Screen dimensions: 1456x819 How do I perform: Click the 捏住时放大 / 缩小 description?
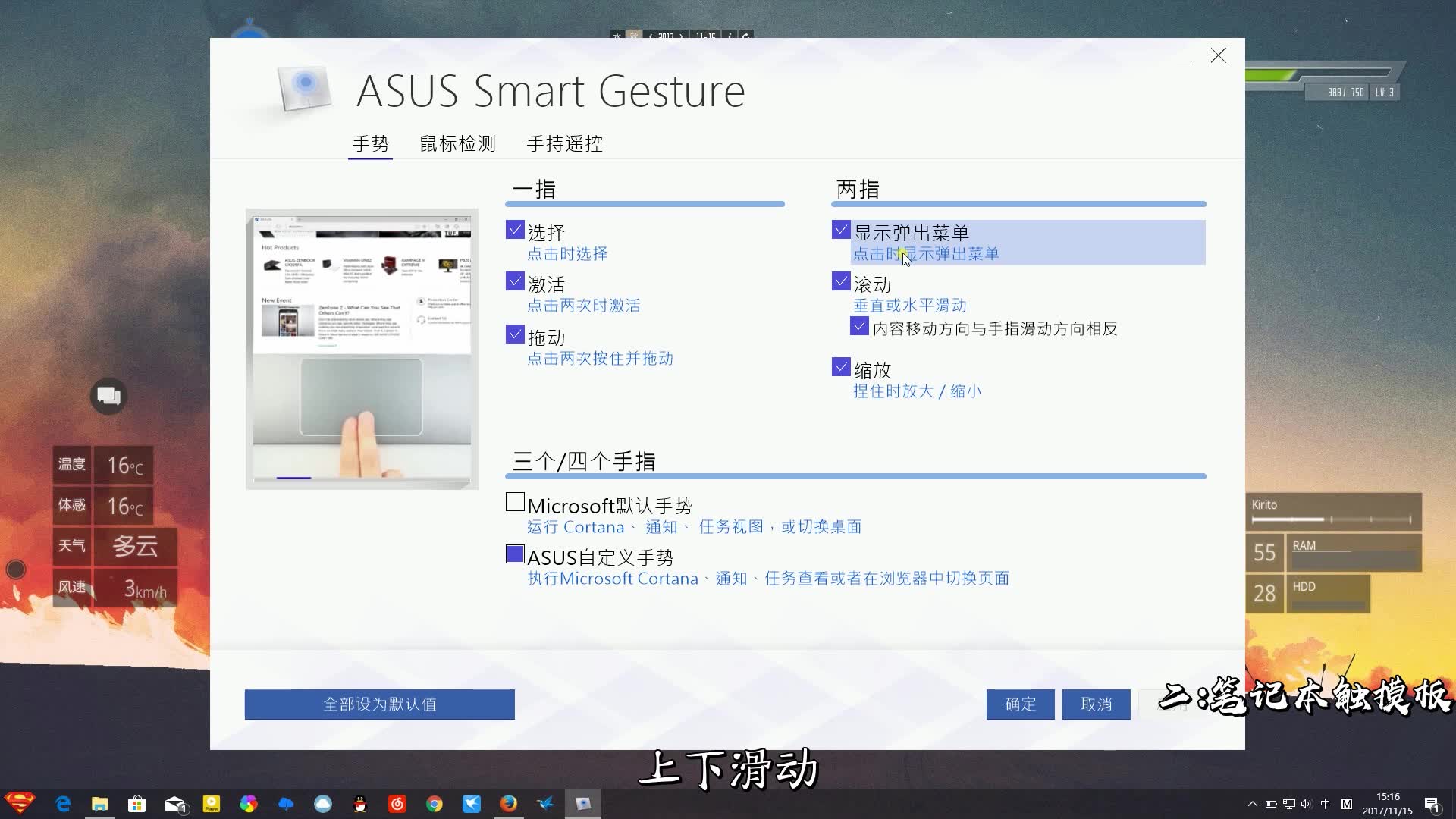(918, 391)
